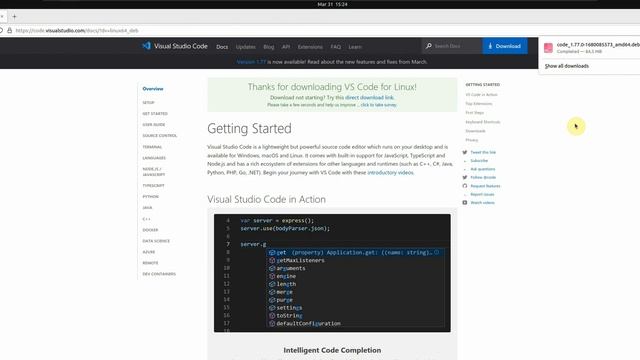Open the Learn nav item
The image size is (640, 360).
(x=355, y=47)
